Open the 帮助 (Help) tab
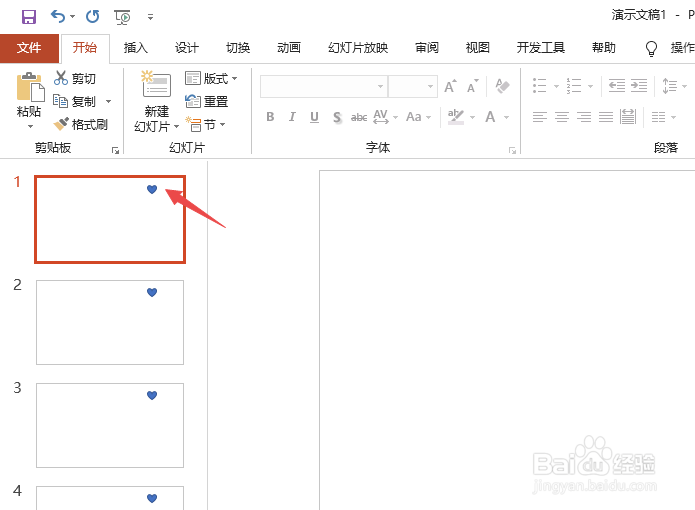Screen dimensions: 695x510 click(604, 48)
